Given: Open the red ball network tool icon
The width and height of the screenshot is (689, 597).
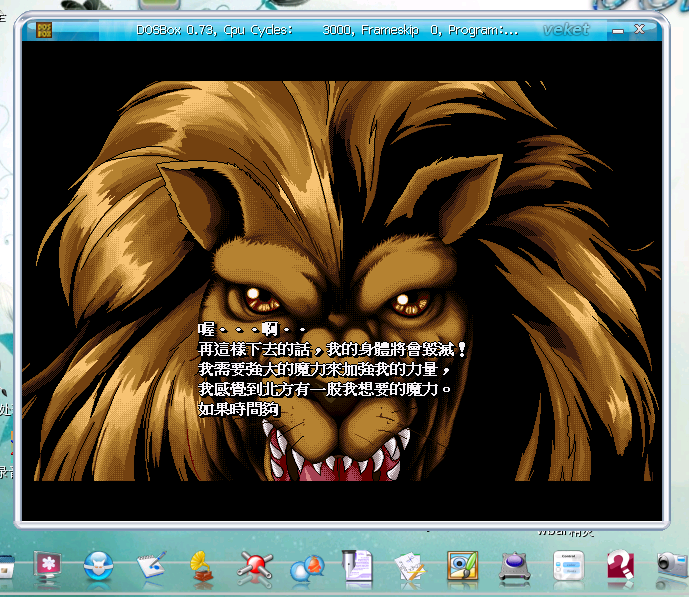Looking at the screenshot, I should click(255, 567).
